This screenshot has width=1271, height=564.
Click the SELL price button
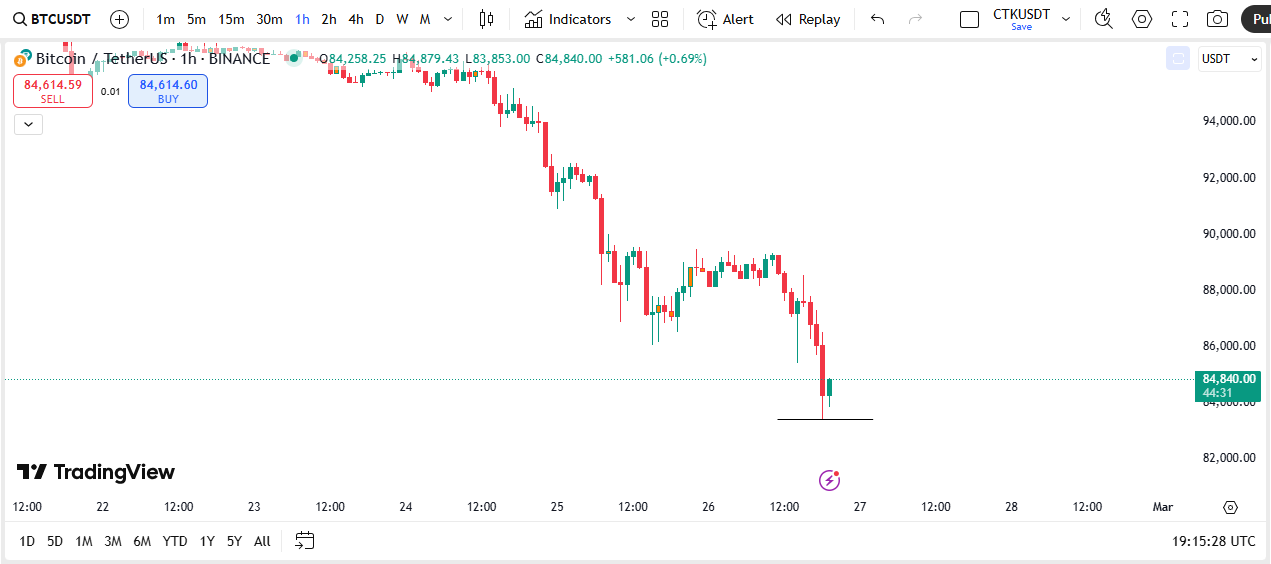pyautogui.click(x=53, y=91)
